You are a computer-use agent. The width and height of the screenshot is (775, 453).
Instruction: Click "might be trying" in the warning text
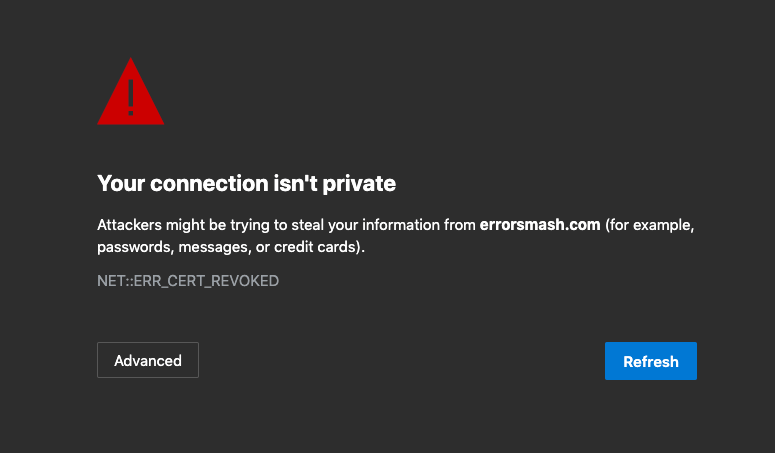(x=217, y=225)
